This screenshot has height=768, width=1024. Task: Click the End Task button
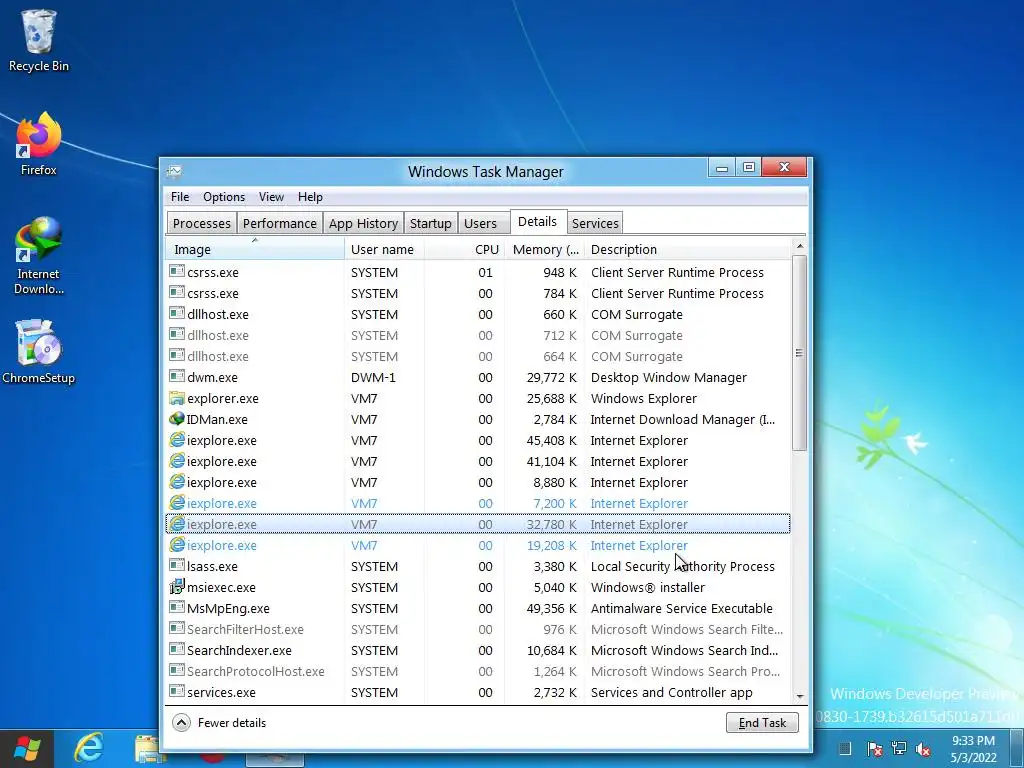pos(762,722)
